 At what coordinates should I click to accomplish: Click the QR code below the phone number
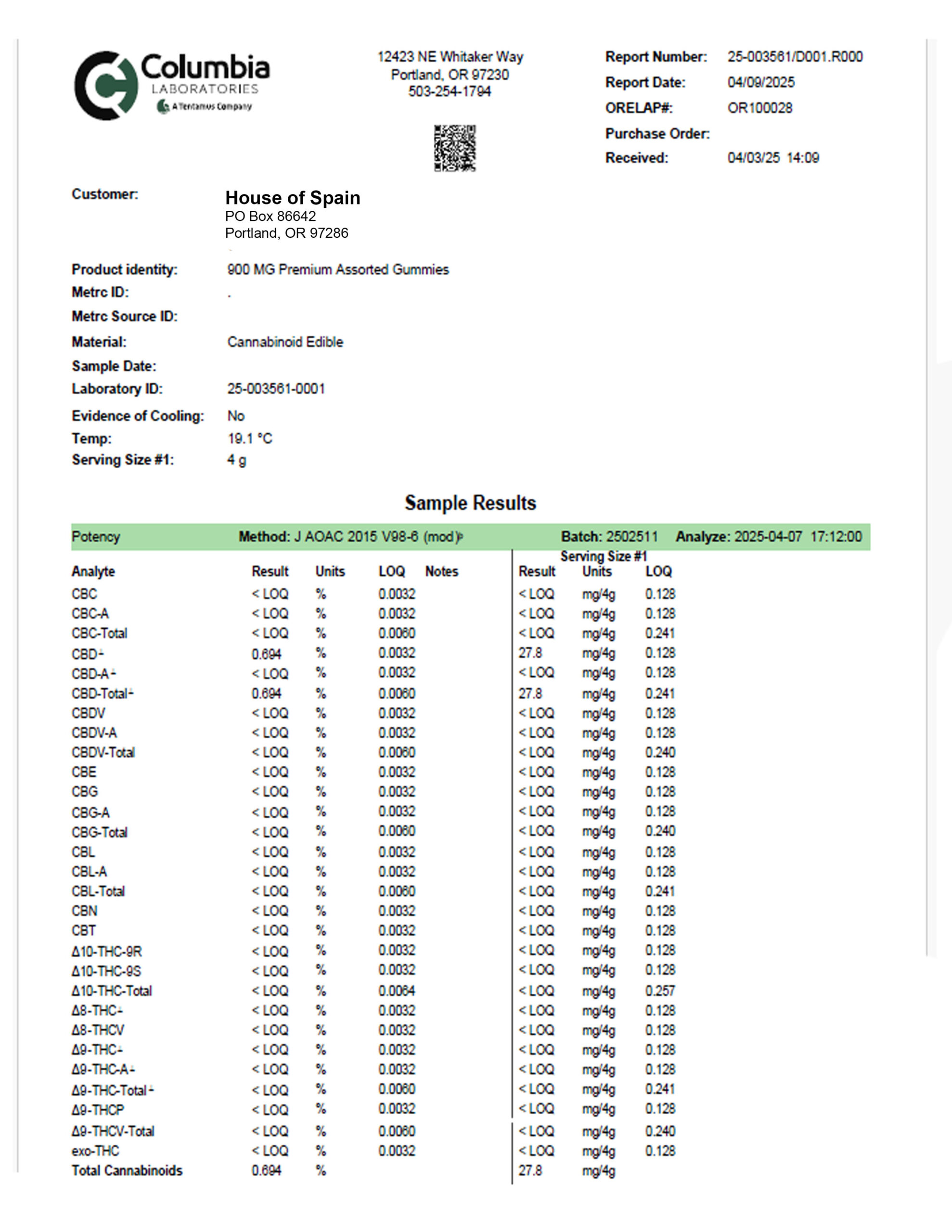(x=454, y=148)
